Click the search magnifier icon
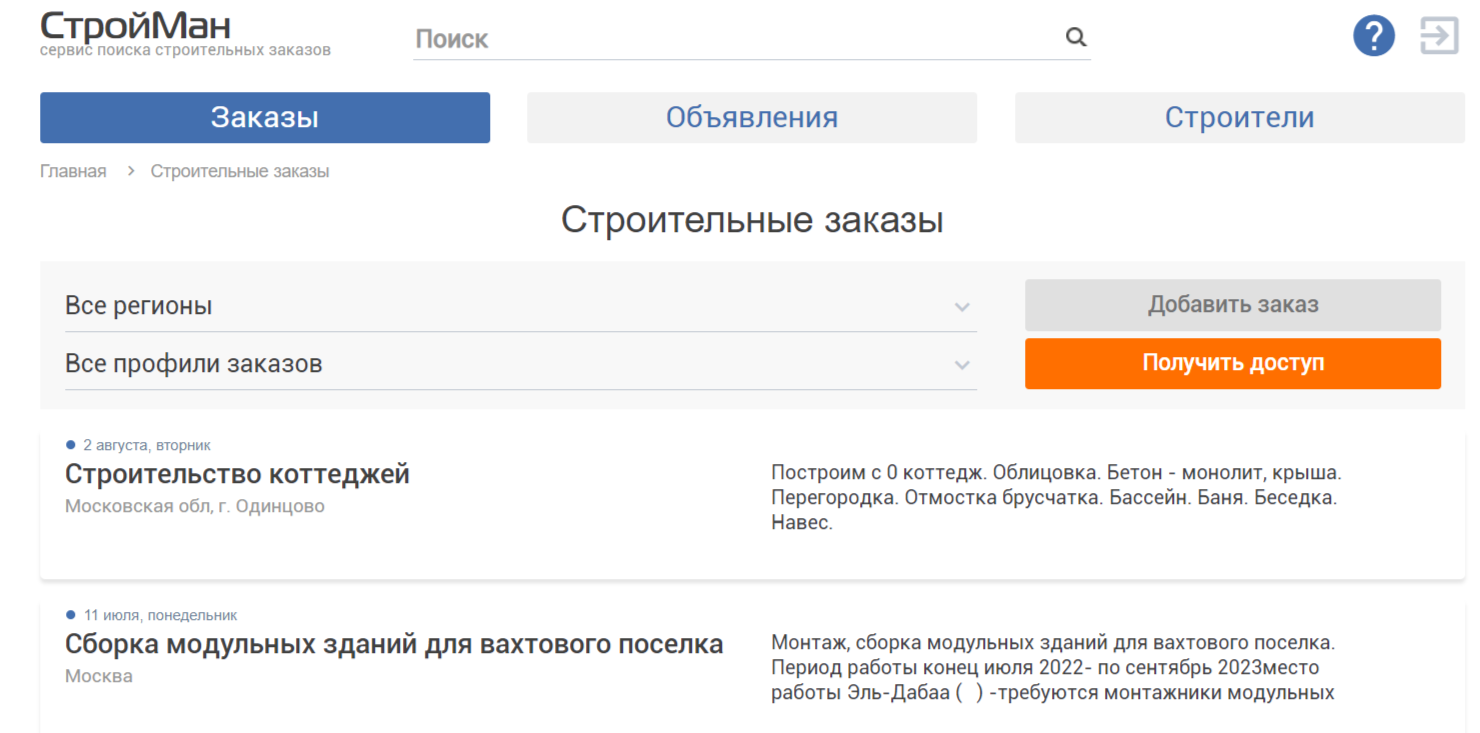Viewport: 1480px width, 733px height. pyautogui.click(x=1076, y=37)
